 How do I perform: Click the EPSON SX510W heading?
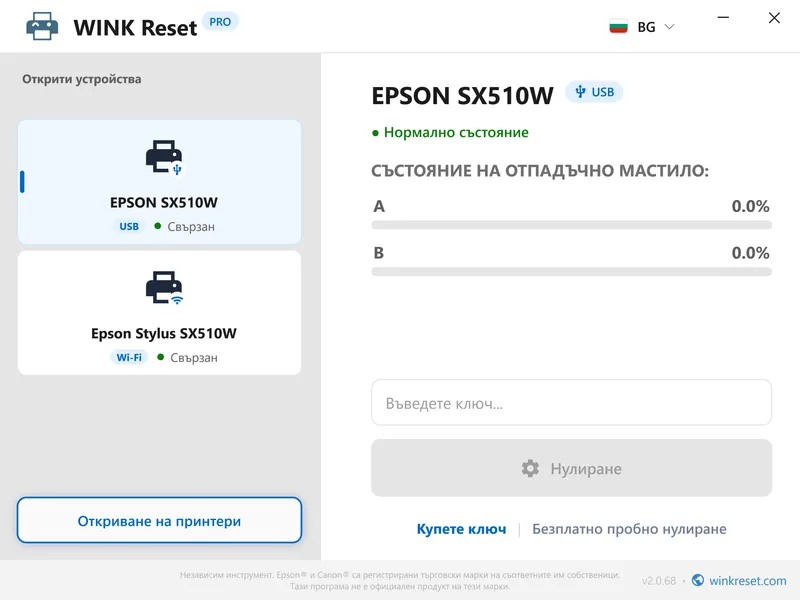tap(462, 96)
